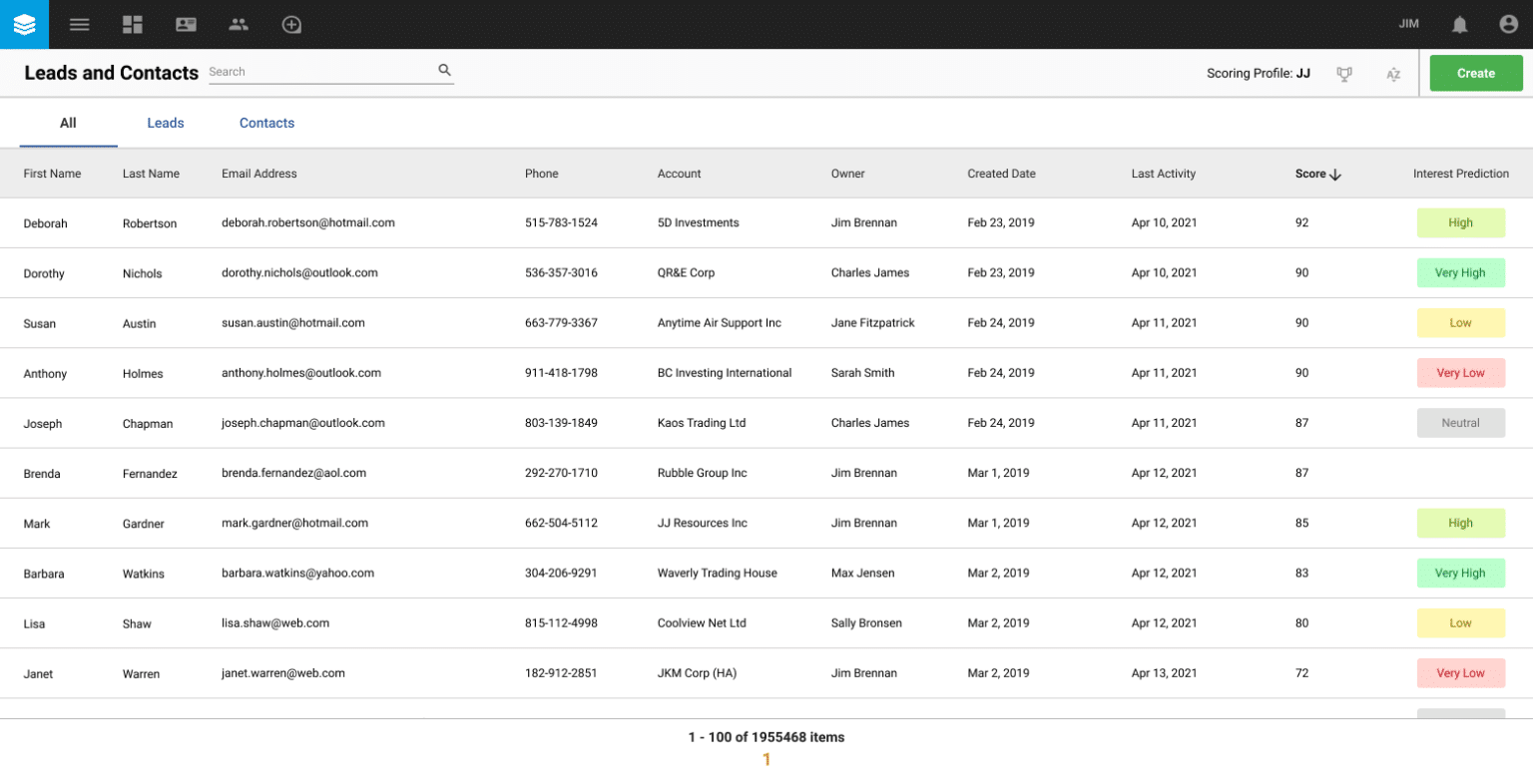Open the user account avatar icon
The image size is (1533, 784).
point(1509,24)
